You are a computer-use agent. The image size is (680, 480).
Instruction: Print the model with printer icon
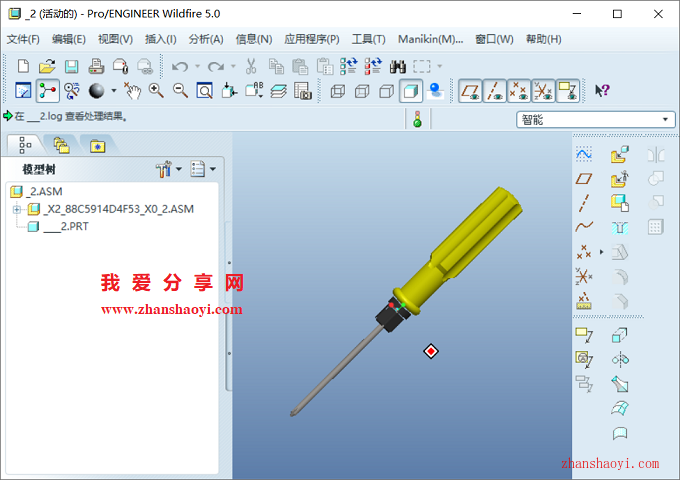pos(96,66)
